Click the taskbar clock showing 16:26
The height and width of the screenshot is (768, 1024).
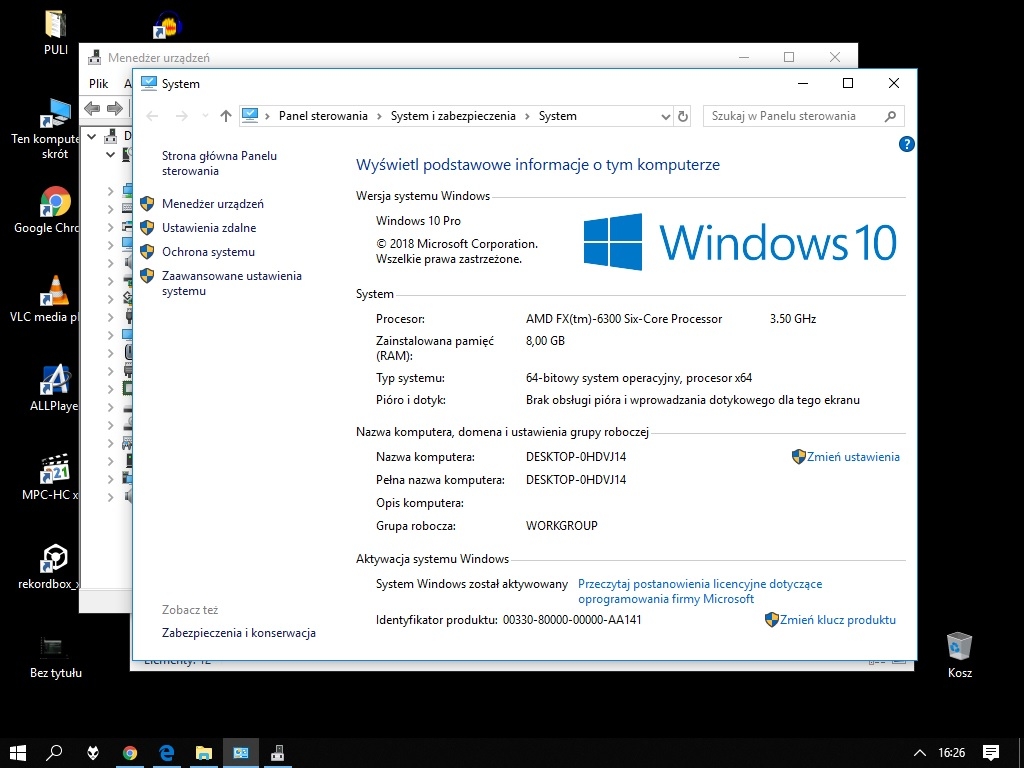point(952,753)
